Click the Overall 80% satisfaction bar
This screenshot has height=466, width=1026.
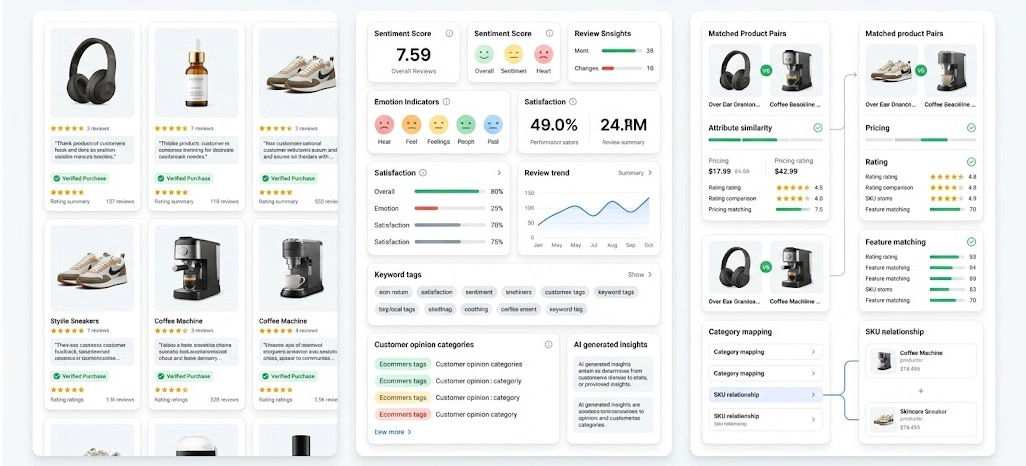(x=450, y=192)
